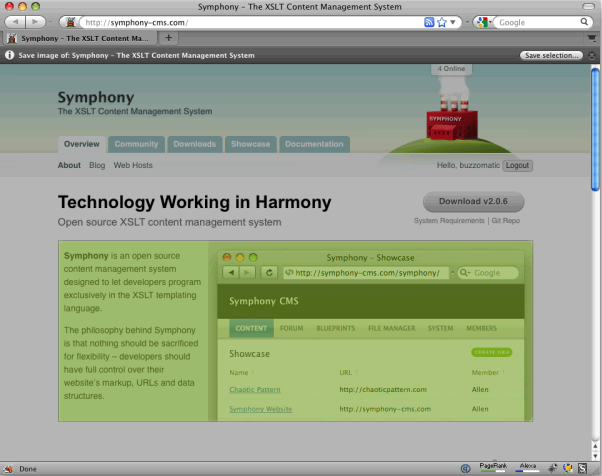602x476 pixels.
Task: Click the info icon in notification bar
Action: pos(10,55)
